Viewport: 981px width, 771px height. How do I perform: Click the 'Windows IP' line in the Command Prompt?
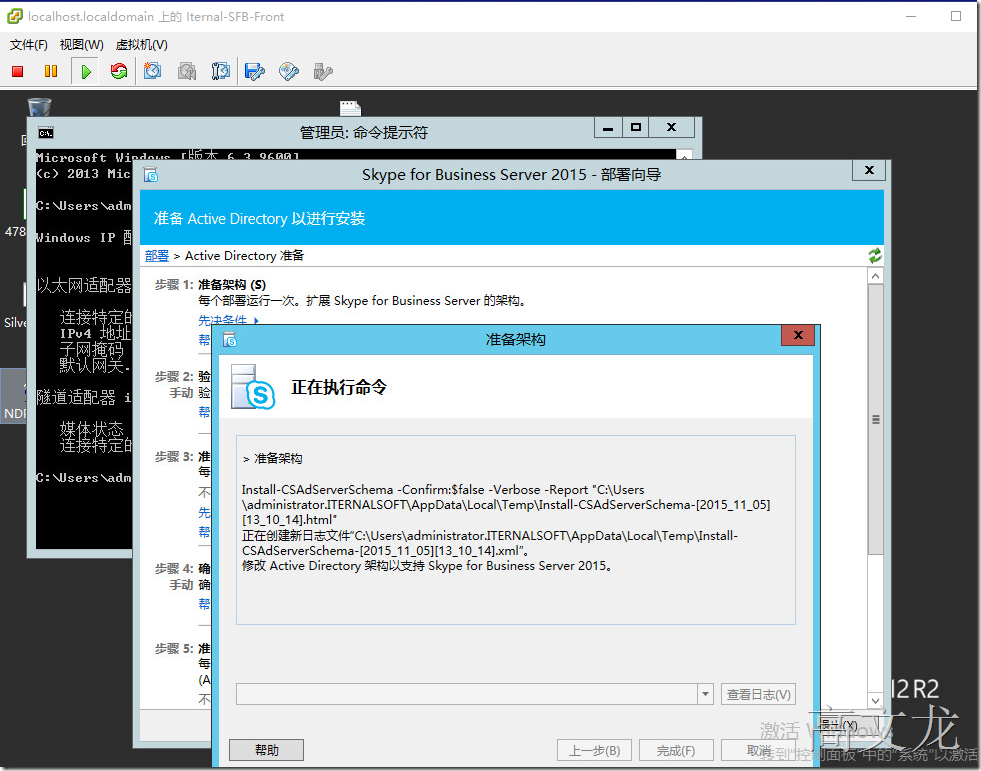[x=84, y=238]
